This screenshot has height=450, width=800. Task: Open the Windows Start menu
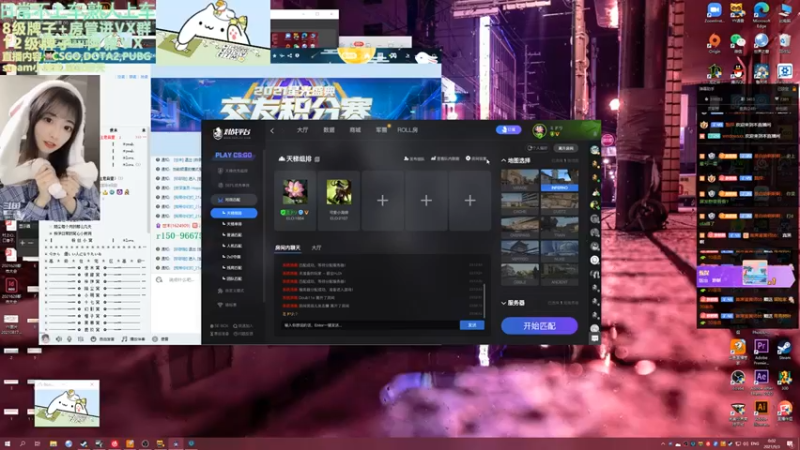pos(7,444)
